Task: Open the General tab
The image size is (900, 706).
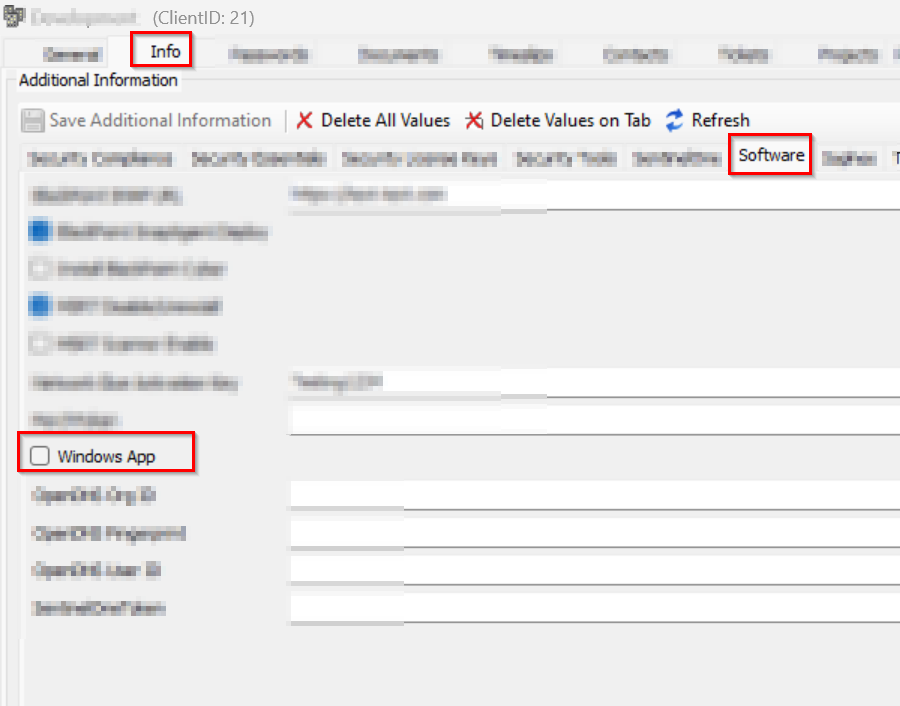Action: (71, 55)
